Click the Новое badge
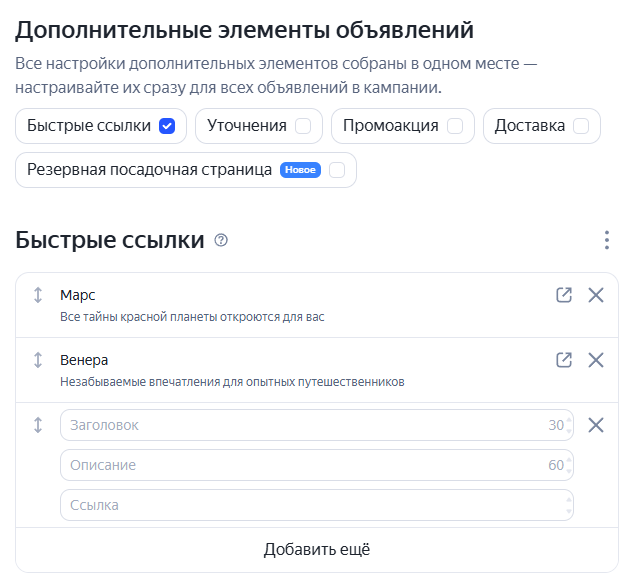The image size is (629, 587). click(x=300, y=170)
